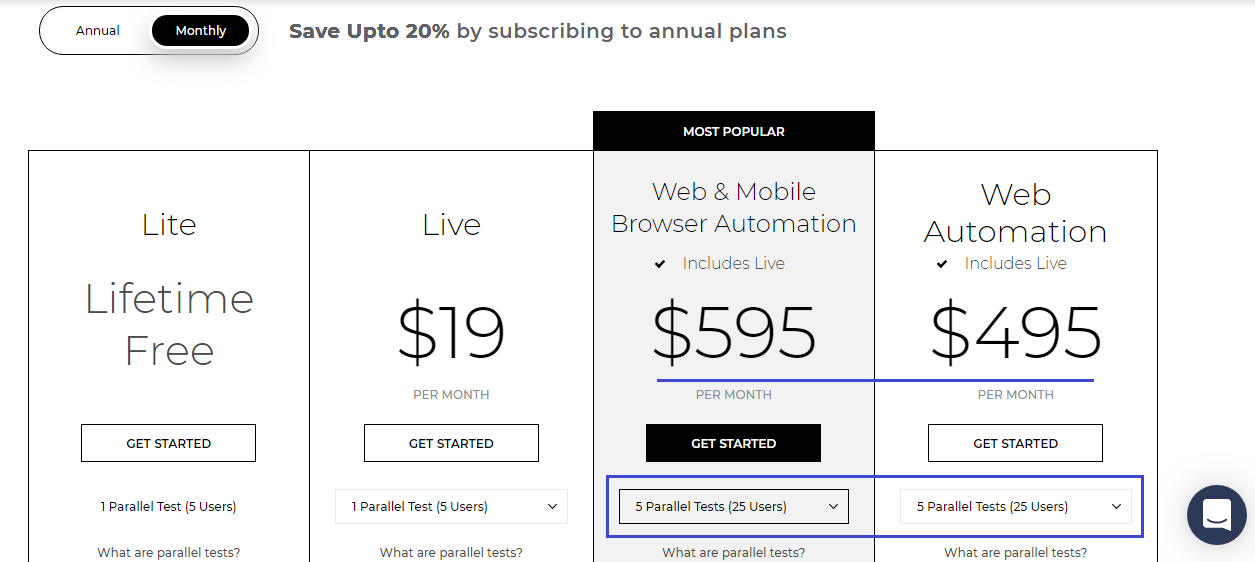Get started with the $19 Live plan

point(451,443)
